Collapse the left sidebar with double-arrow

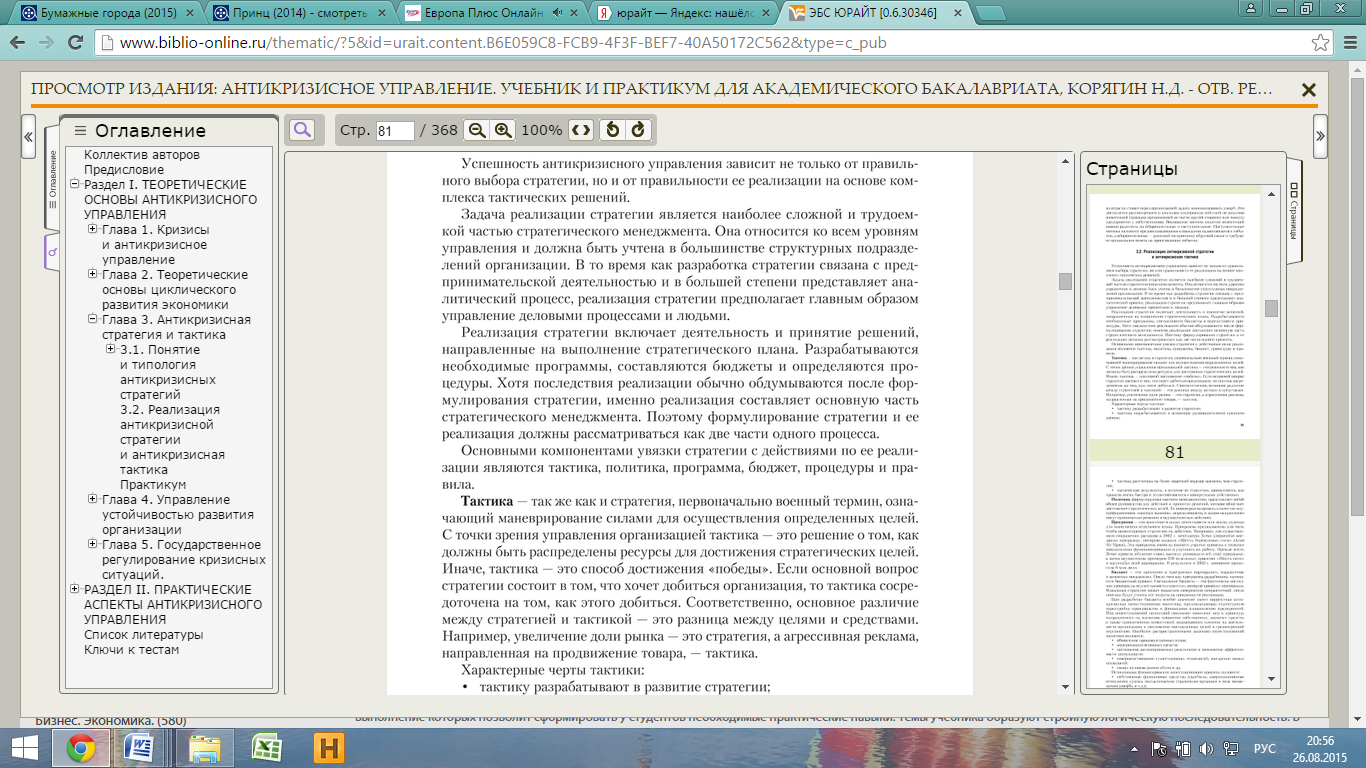pyautogui.click(x=29, y=136)
